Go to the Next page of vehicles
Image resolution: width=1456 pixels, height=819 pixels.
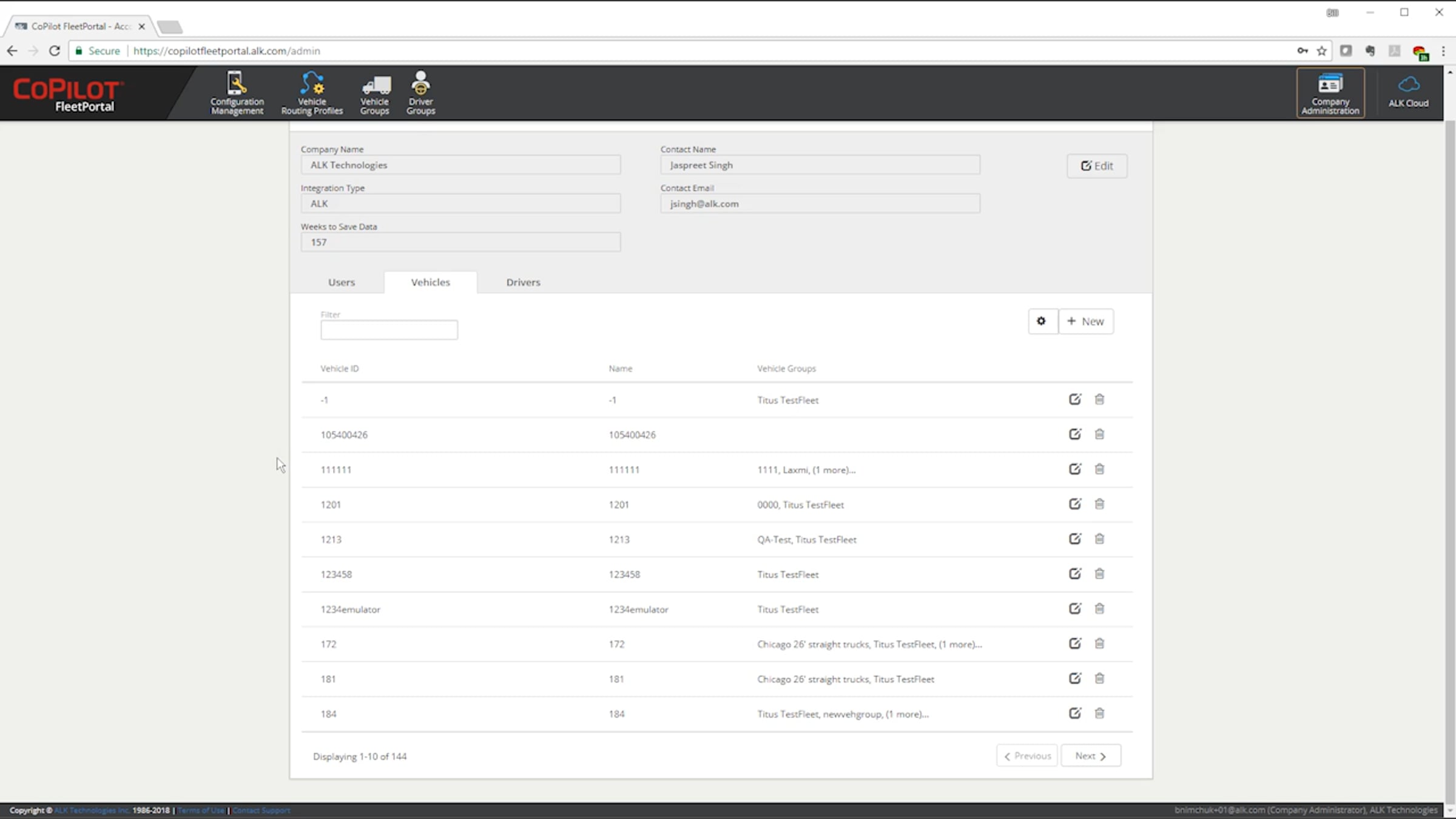1090,756
